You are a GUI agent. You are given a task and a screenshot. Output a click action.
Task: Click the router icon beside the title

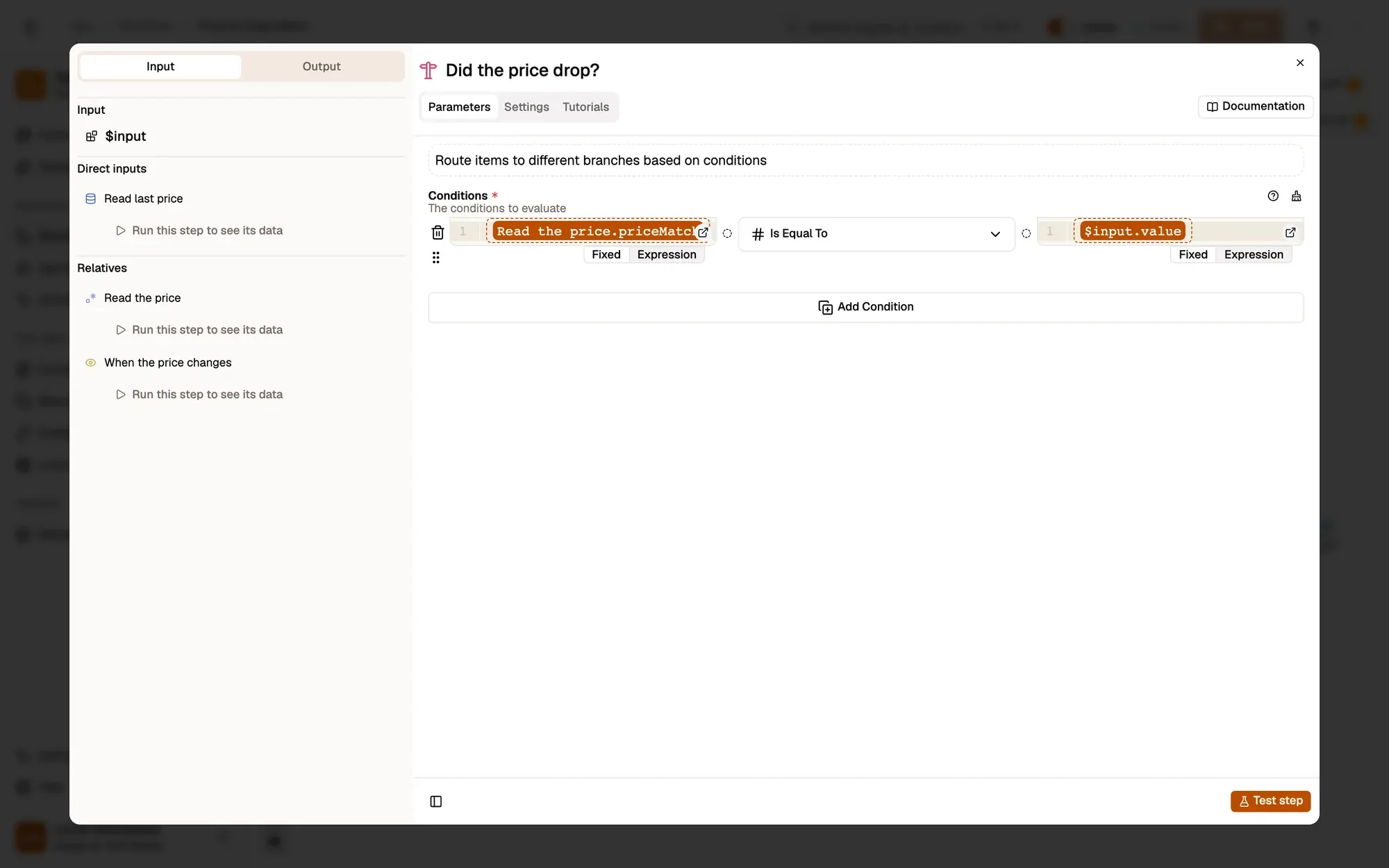[429, 70]
